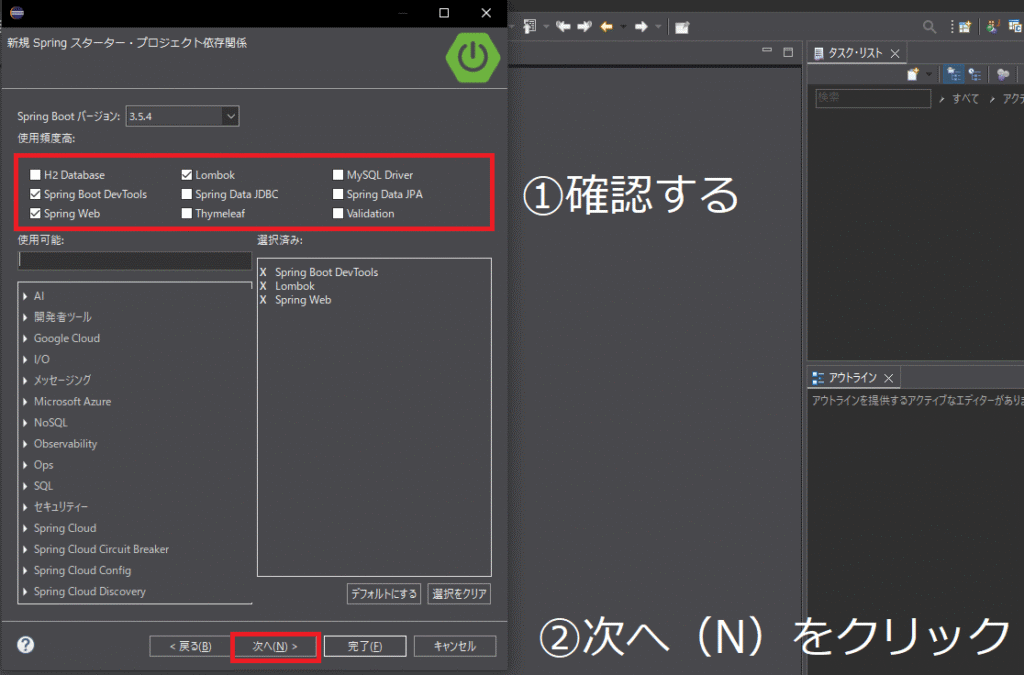Enable the Validation checkbox
1024x675 pixels.
pos(338,213)
